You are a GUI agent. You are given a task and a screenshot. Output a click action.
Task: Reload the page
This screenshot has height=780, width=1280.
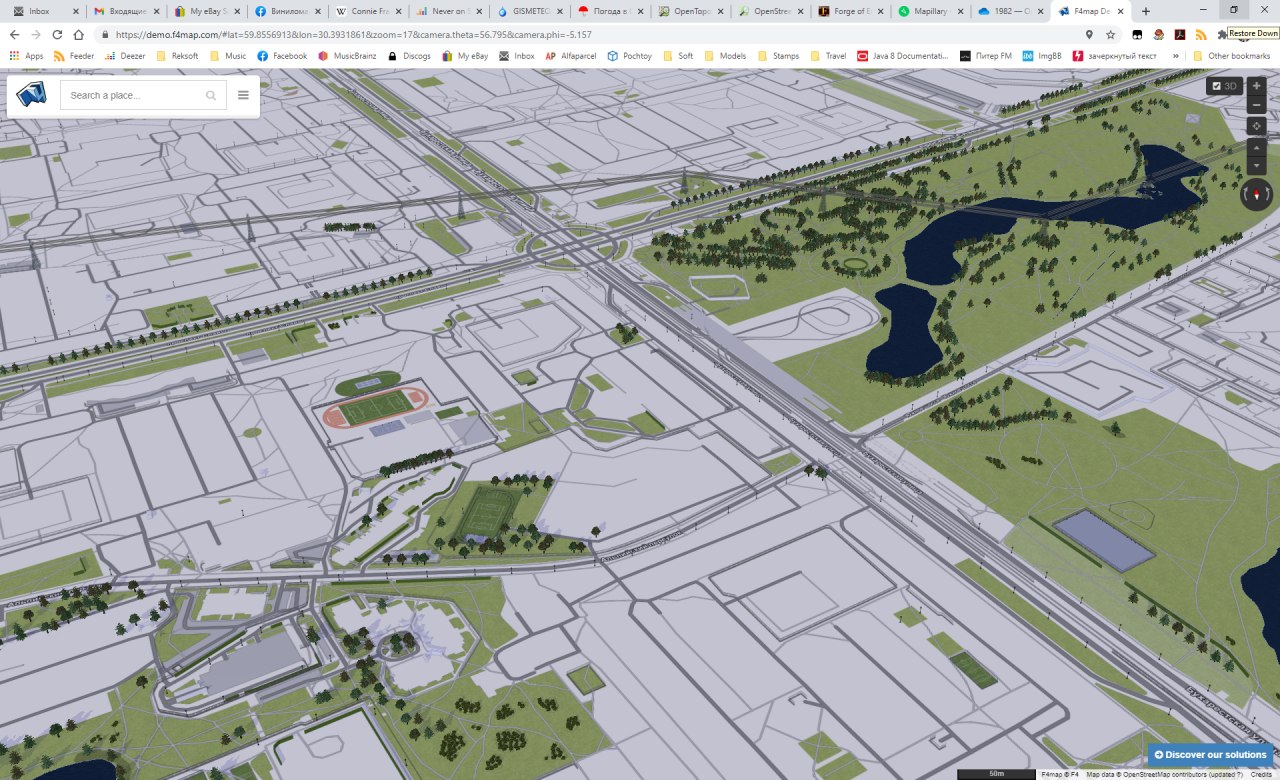(57, 34)
